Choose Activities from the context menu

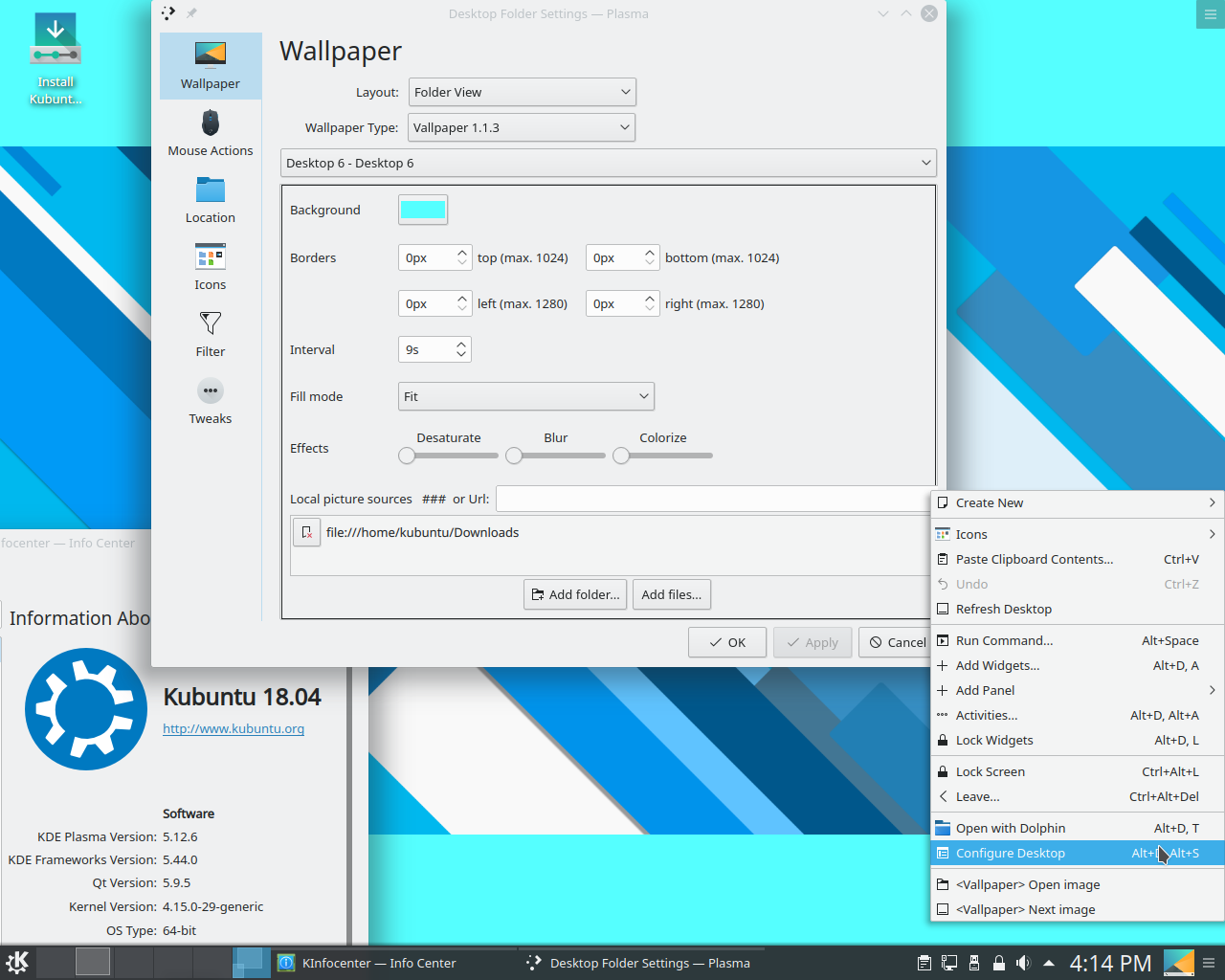1078,715
